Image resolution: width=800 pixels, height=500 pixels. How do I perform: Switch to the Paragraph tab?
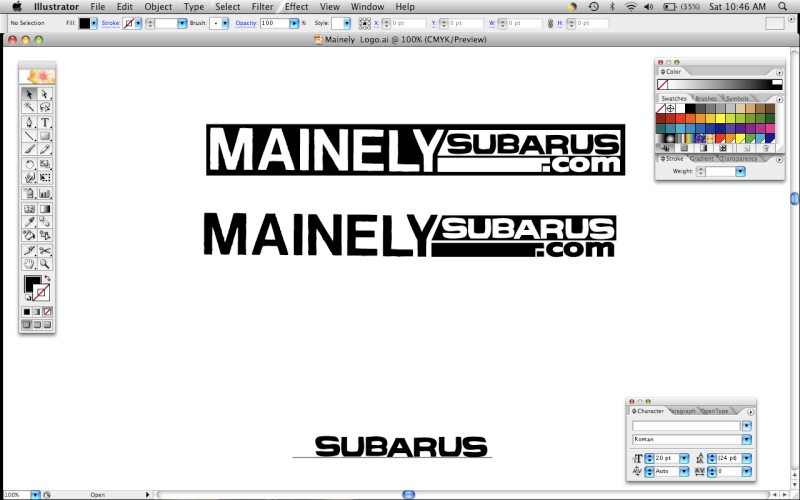pos(682,411)
